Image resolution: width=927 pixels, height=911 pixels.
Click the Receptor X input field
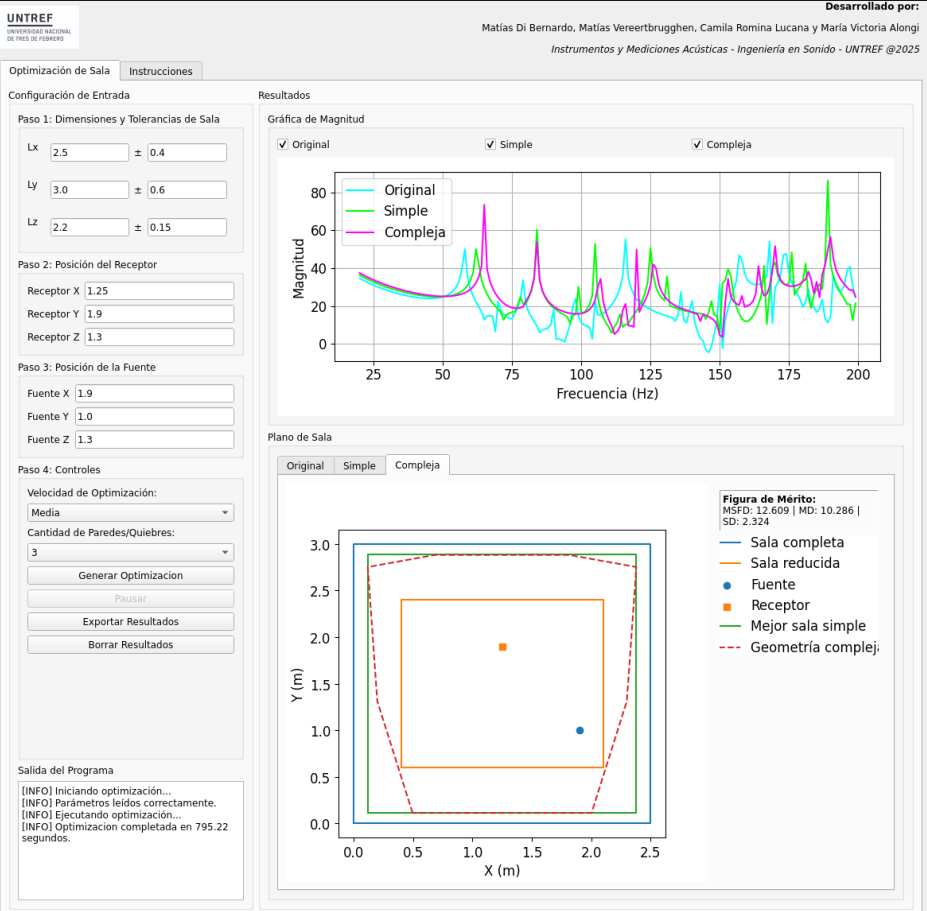pyautogui.click(x=160, y=291)
